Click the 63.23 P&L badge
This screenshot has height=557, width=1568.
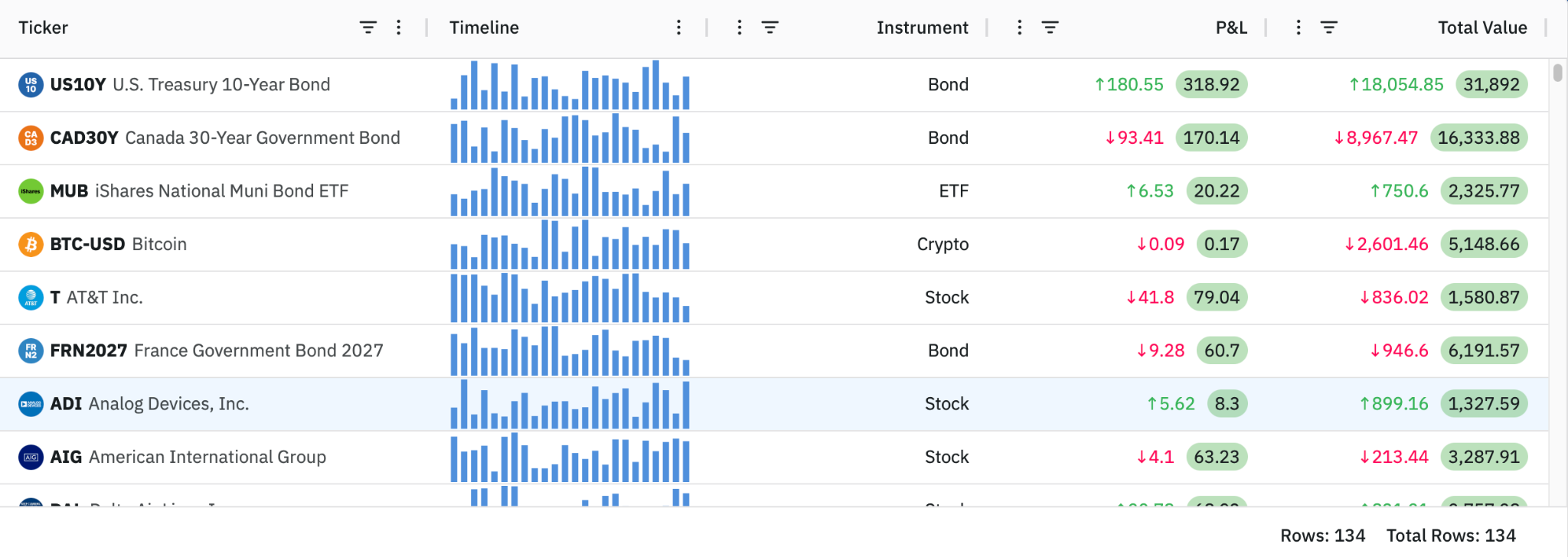point(1217,457)
